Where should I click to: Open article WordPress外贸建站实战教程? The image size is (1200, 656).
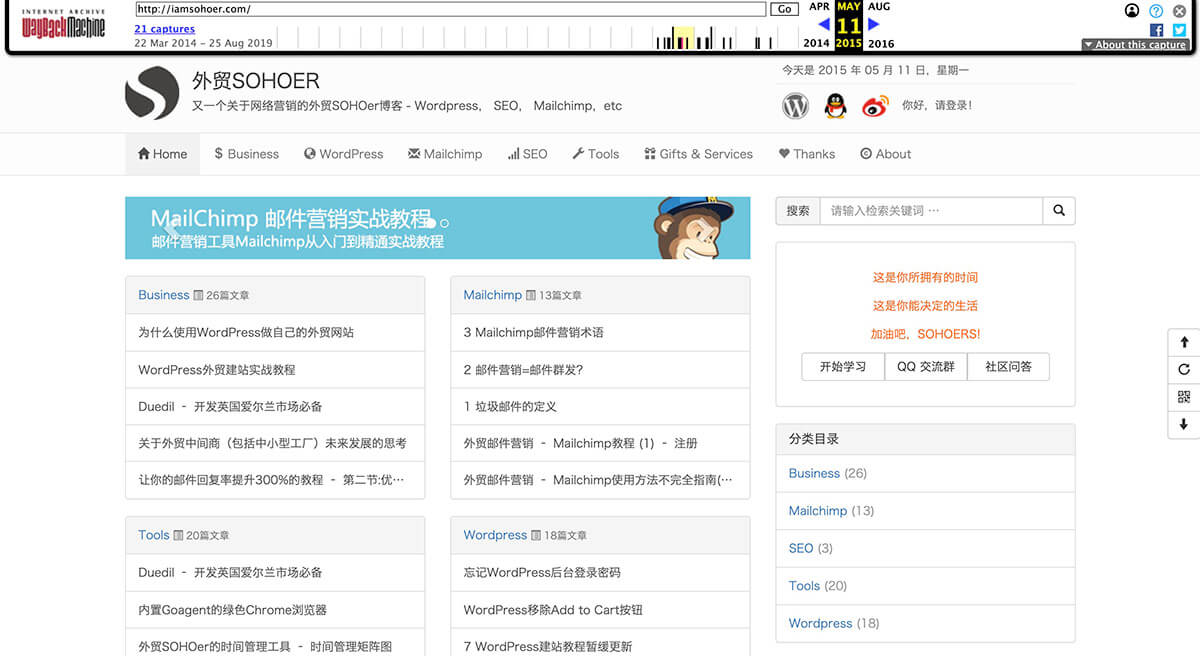[217, 370]
